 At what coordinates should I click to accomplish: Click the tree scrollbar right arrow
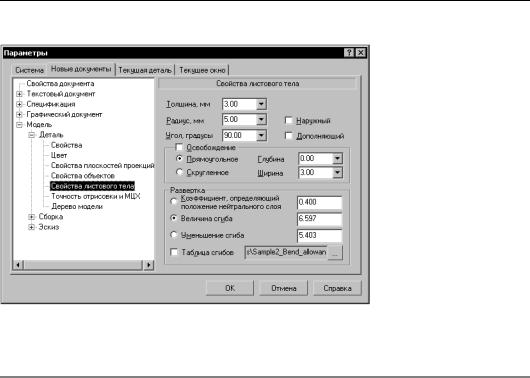(148, 265)
